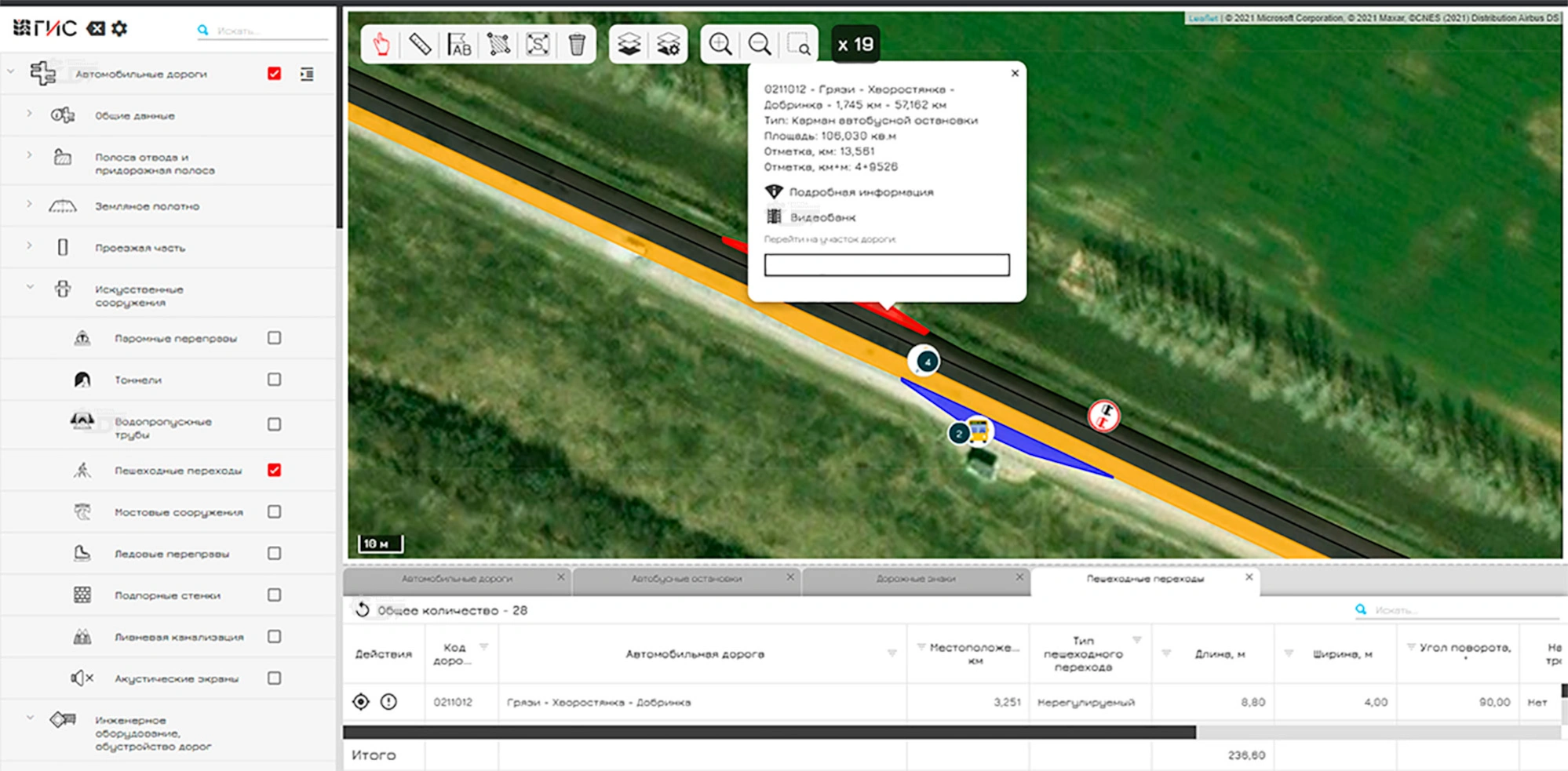
Task: Expand the Проезжая часть section
Action: (30, 246)
